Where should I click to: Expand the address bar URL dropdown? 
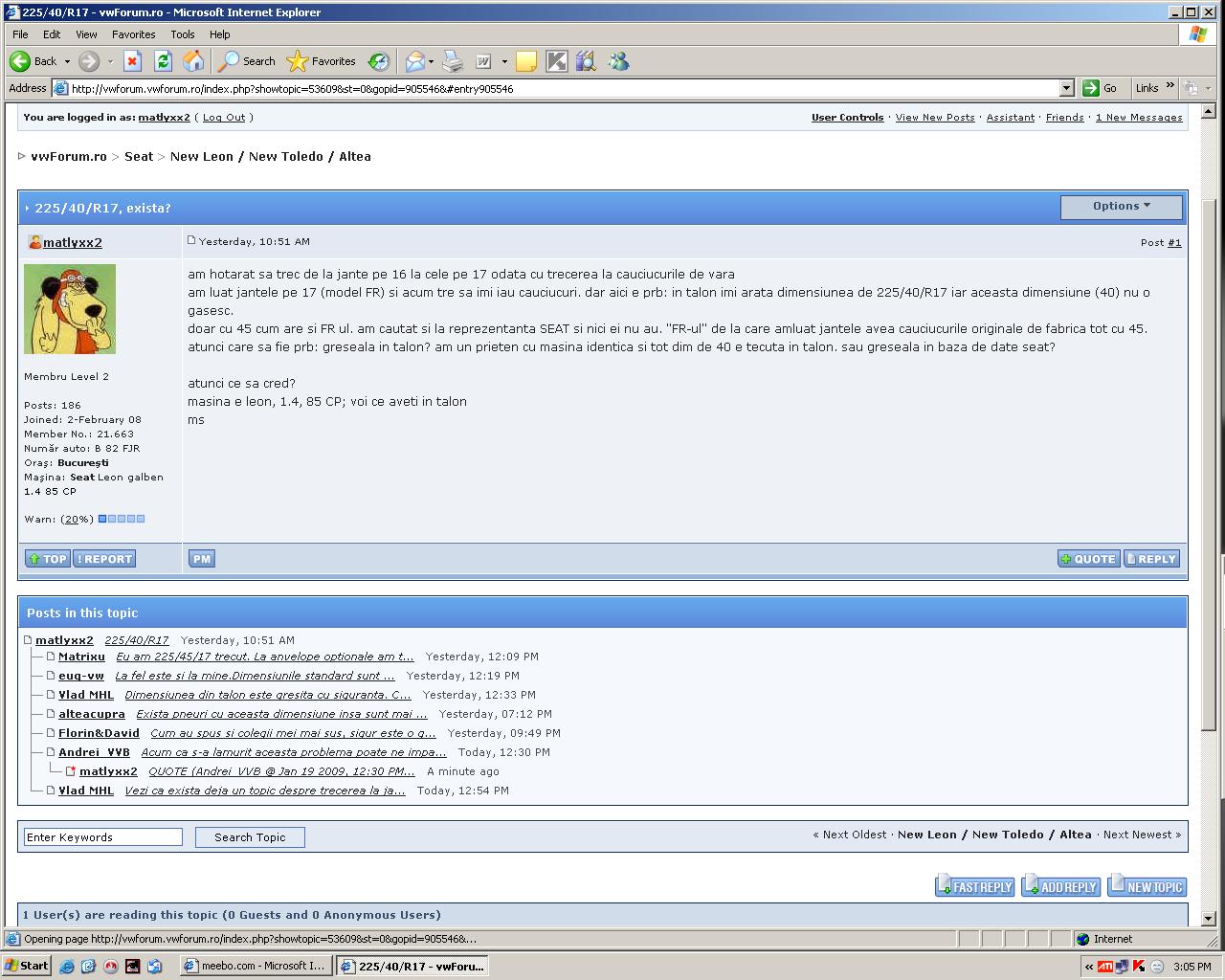coord(1066,88)
